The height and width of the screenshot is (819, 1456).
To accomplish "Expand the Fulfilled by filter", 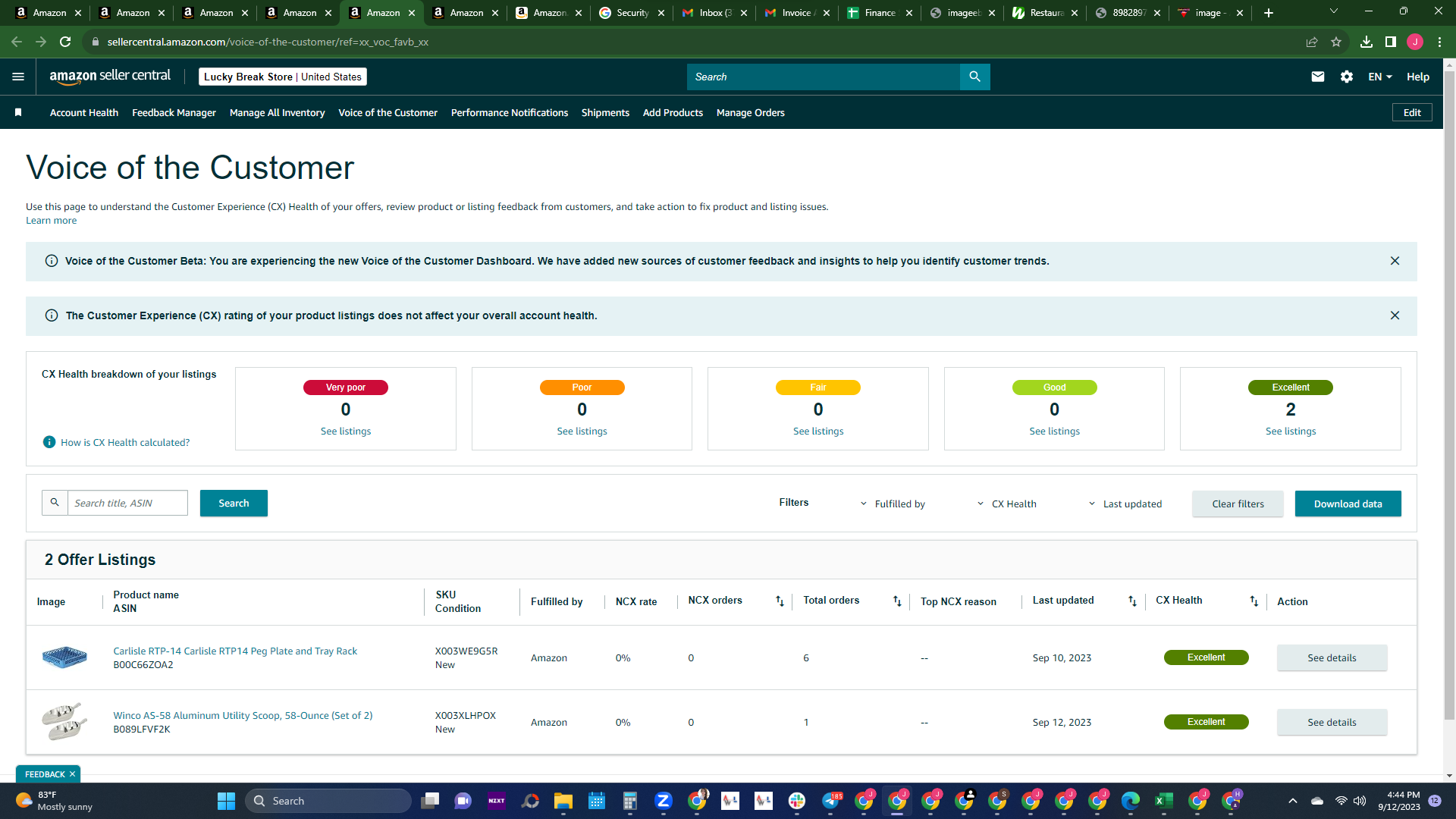I will (x=893, y=504).
